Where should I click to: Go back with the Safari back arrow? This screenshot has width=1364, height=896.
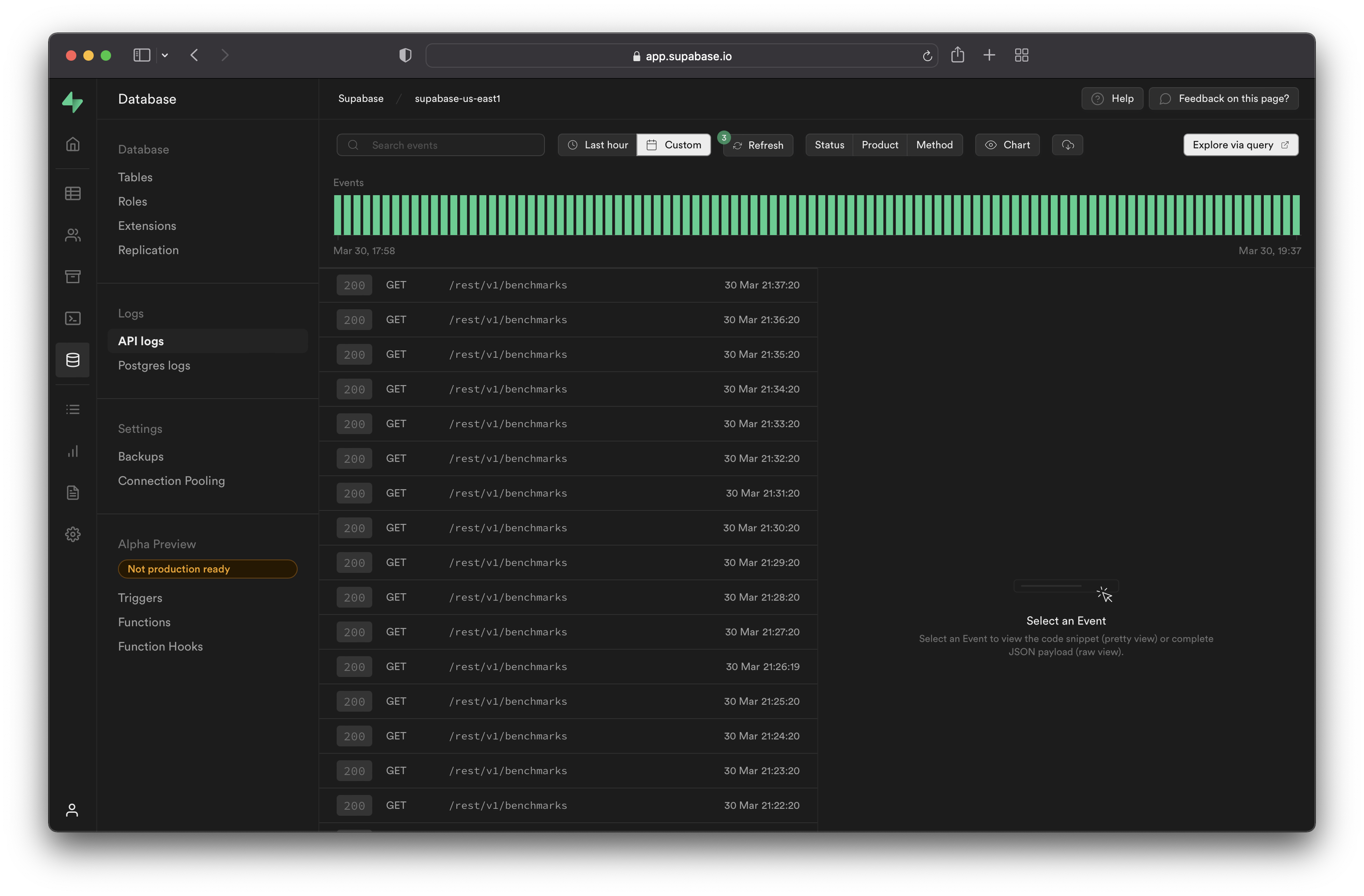click(194, 55)
